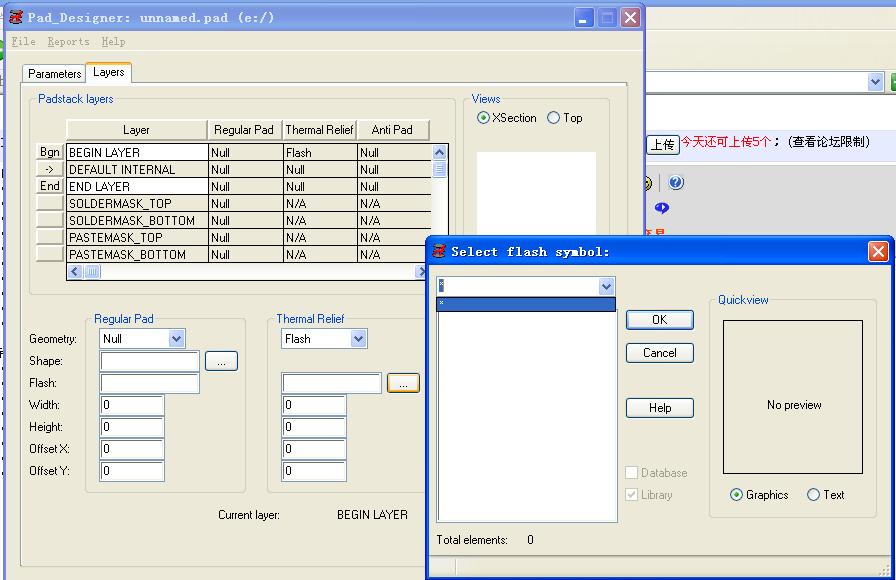This screenshot has height=580, width=896.
Task: Click Cancel in the flash symbol dialog
Action: coord(659,353)
